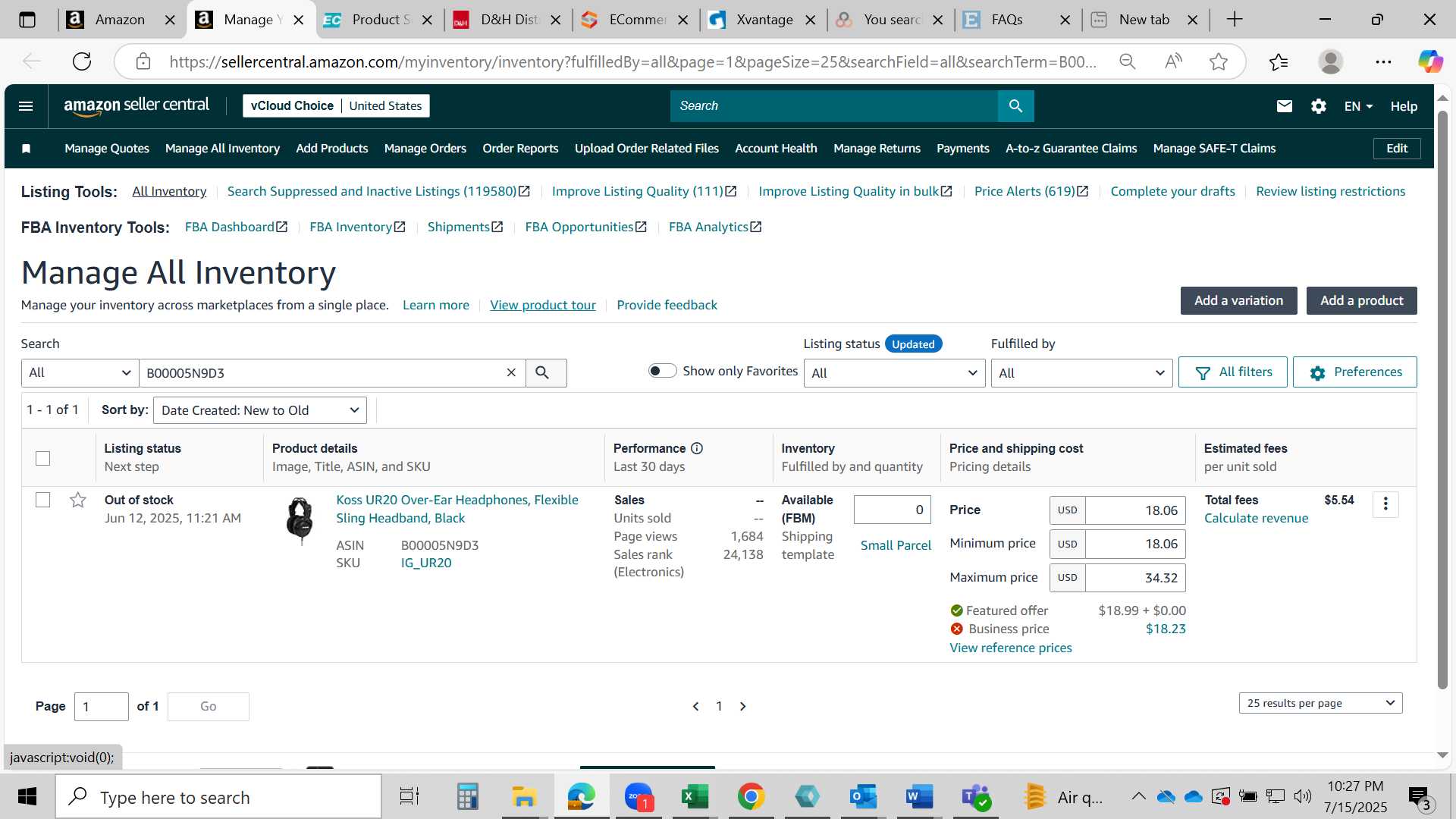
Task: Open Add Products menu item
Action: coord(332,149)
